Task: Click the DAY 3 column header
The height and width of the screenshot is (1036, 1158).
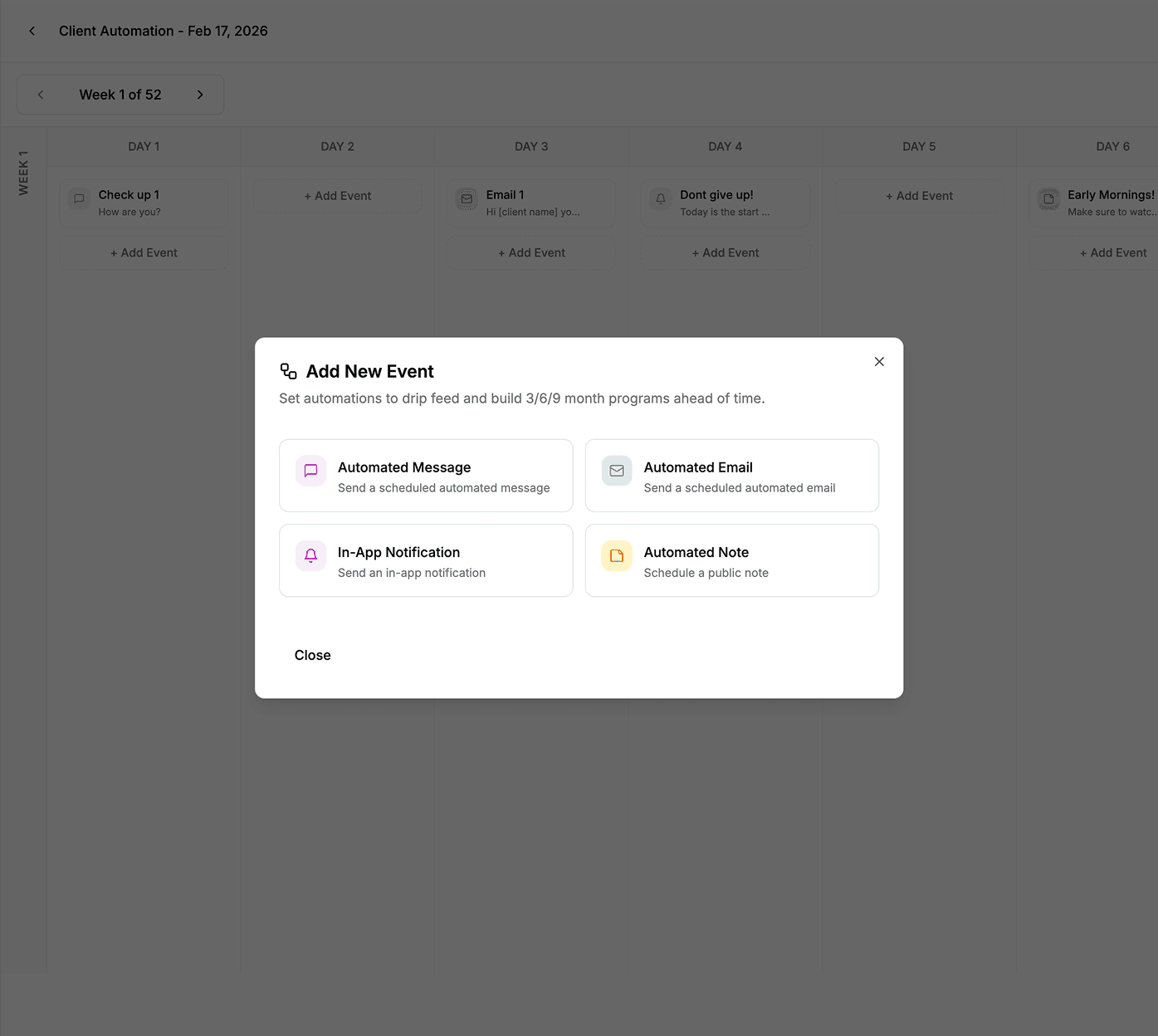Action: tap(531, 146)
